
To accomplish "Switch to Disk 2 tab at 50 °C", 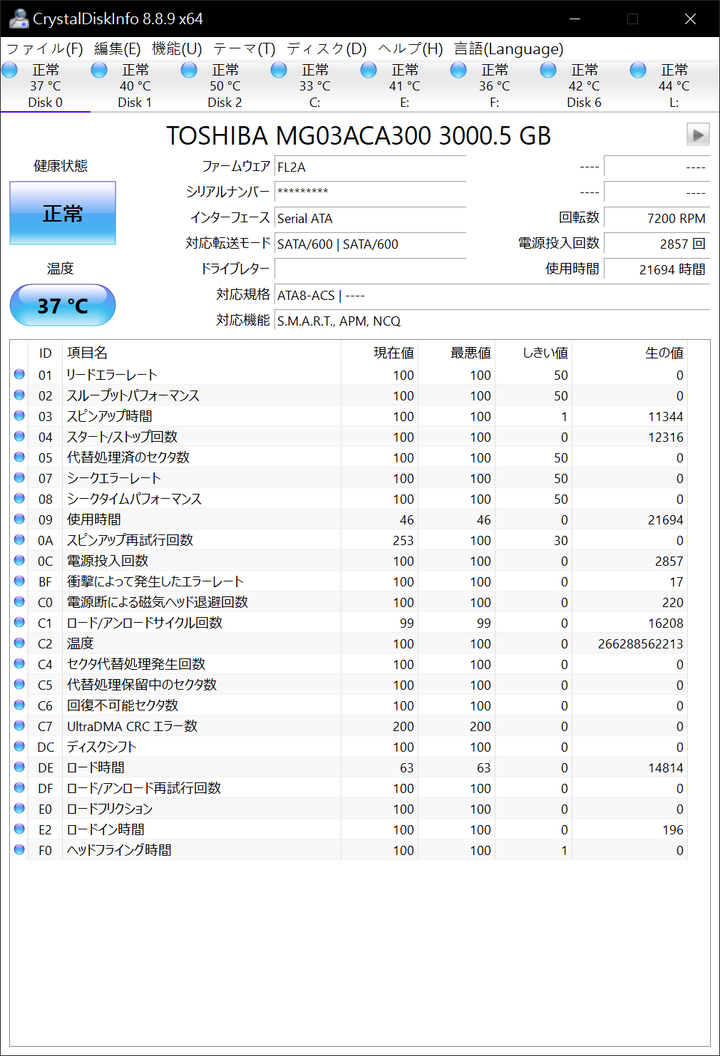I will point(224,86).
